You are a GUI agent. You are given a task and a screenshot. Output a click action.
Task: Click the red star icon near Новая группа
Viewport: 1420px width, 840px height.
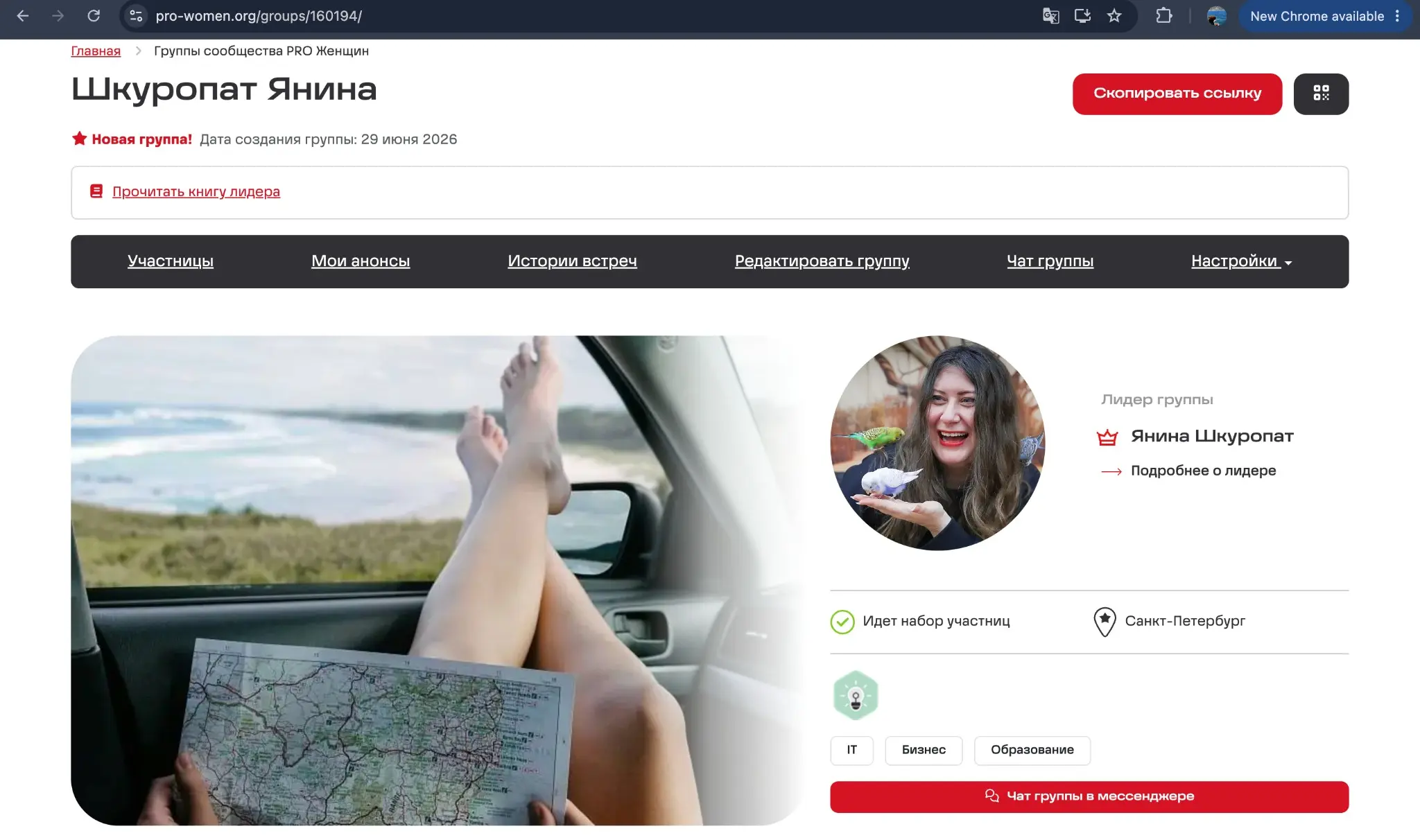click(x=79, y=139)
